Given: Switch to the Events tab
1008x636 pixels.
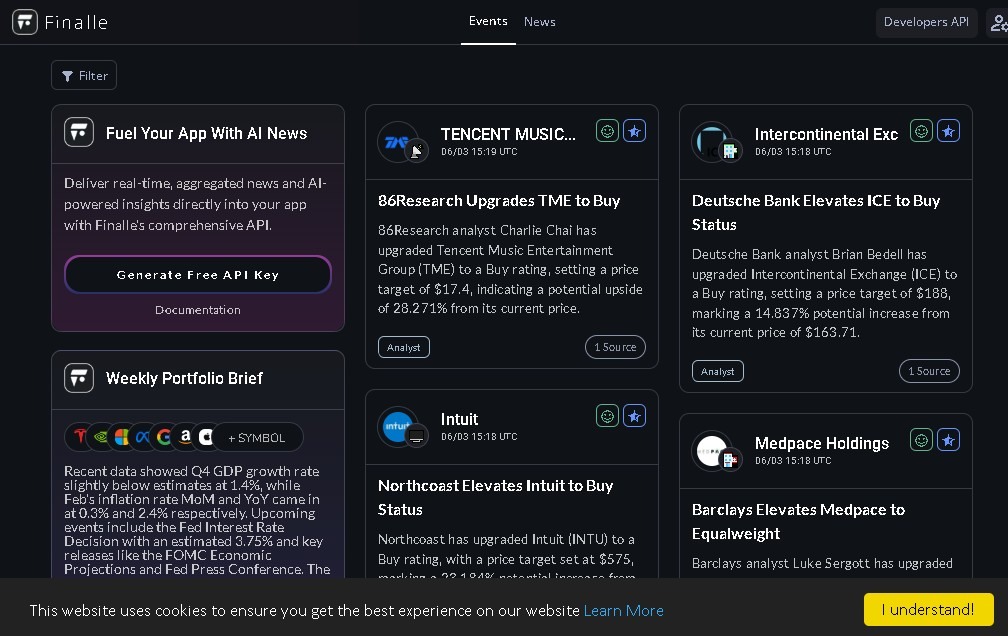Looking at the screenshot, I should coord(488,21).
